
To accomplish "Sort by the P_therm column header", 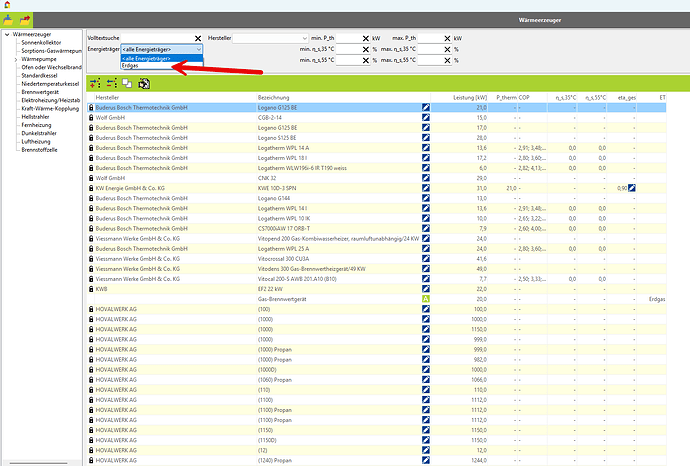I will [503, 98].
